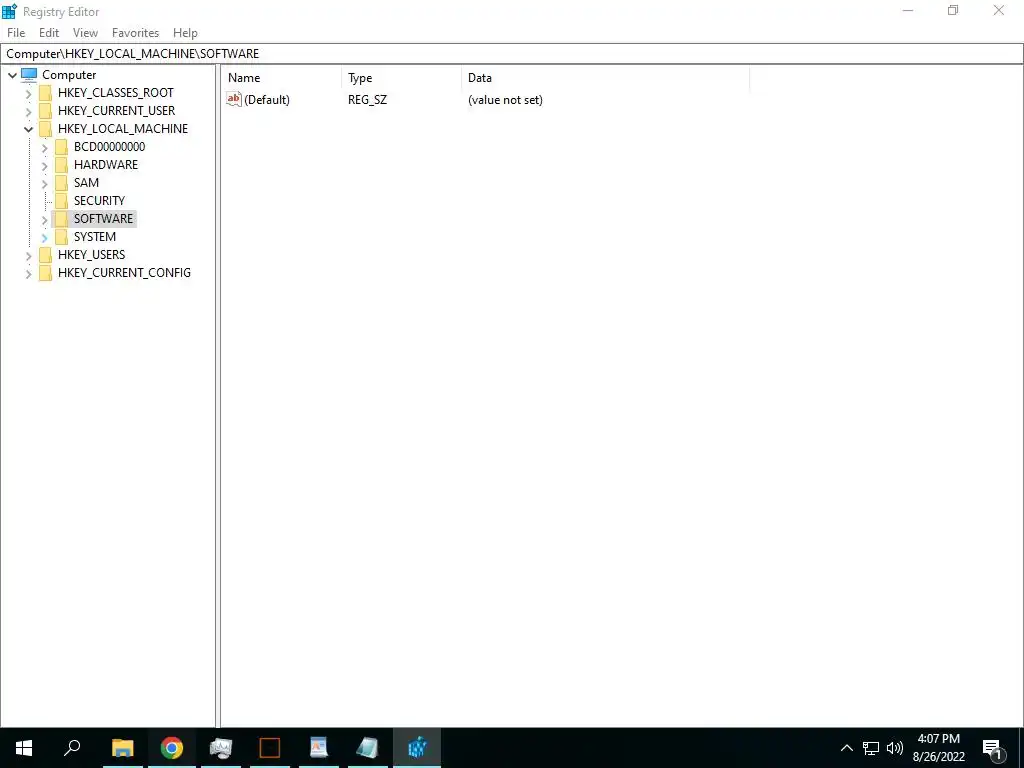This screenshot has height=768, width=1024.
Task: Open the network status tray icon
Action: [871, 748]
